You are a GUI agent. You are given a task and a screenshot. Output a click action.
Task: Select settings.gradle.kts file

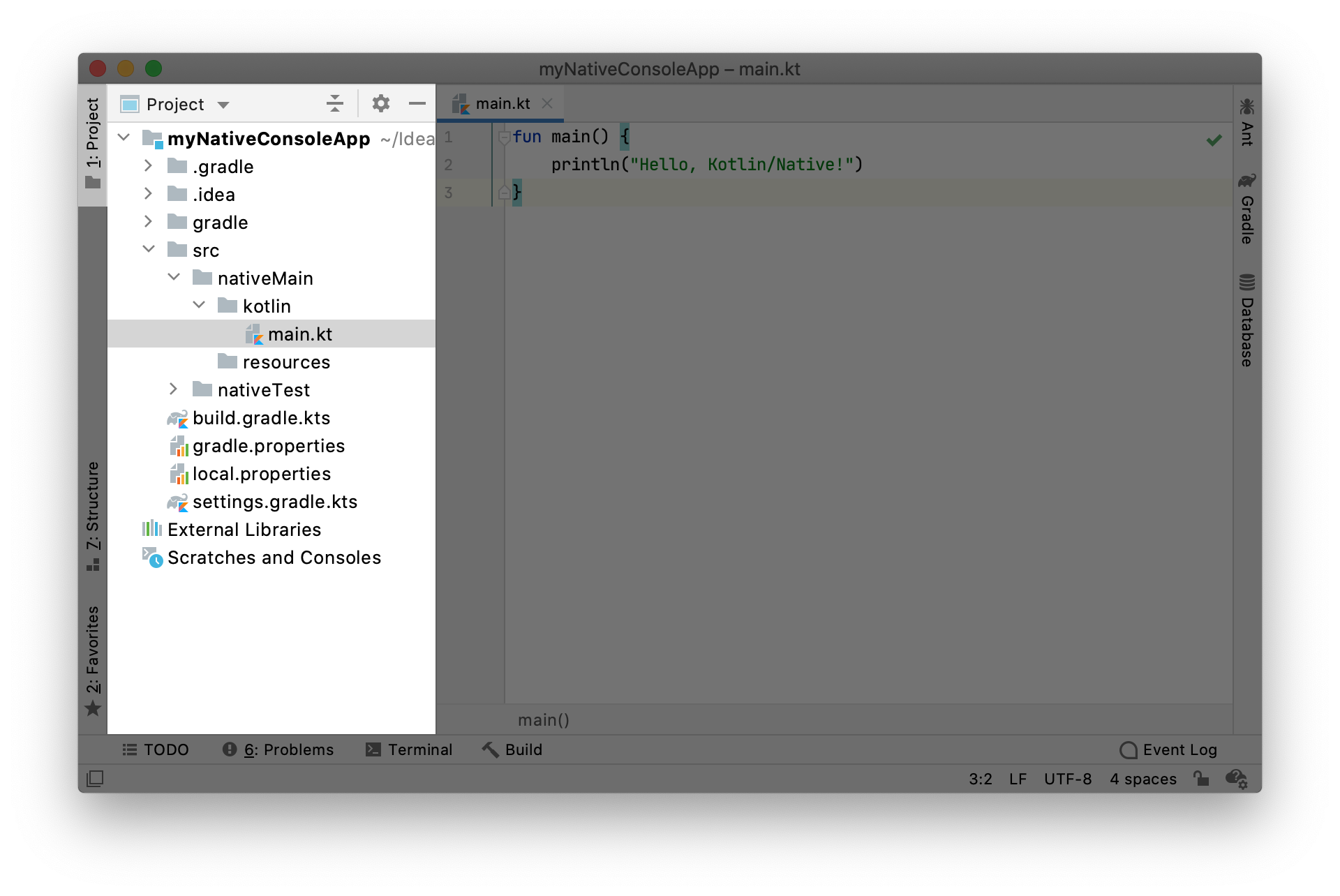(x=271, y=502)
